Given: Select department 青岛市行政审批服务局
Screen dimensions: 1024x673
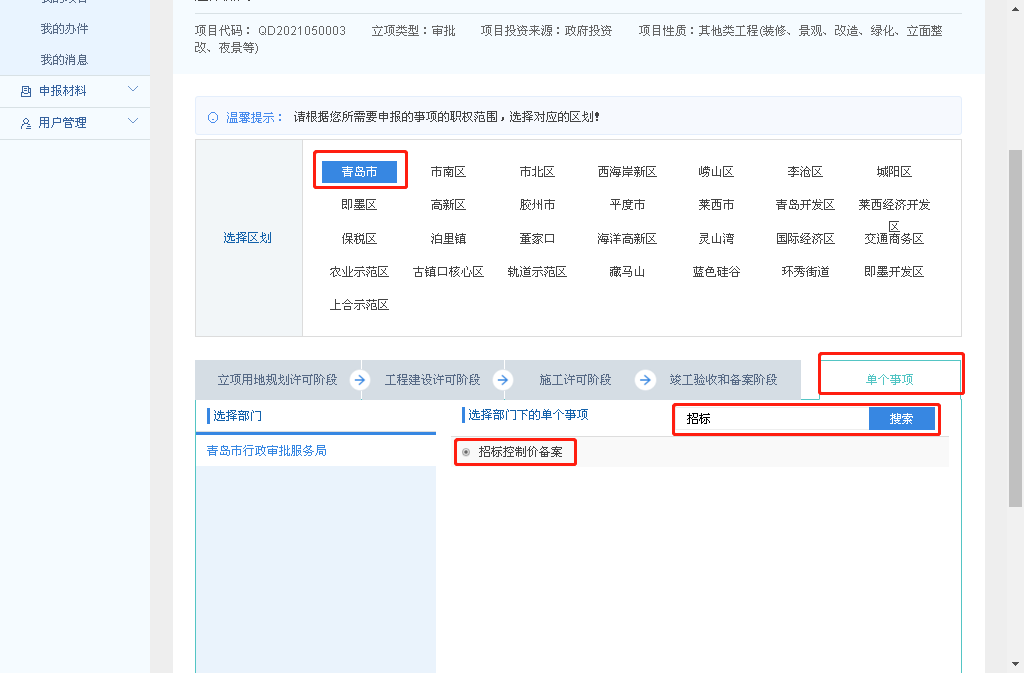Looking at the screenshot, I should point(267,451).
